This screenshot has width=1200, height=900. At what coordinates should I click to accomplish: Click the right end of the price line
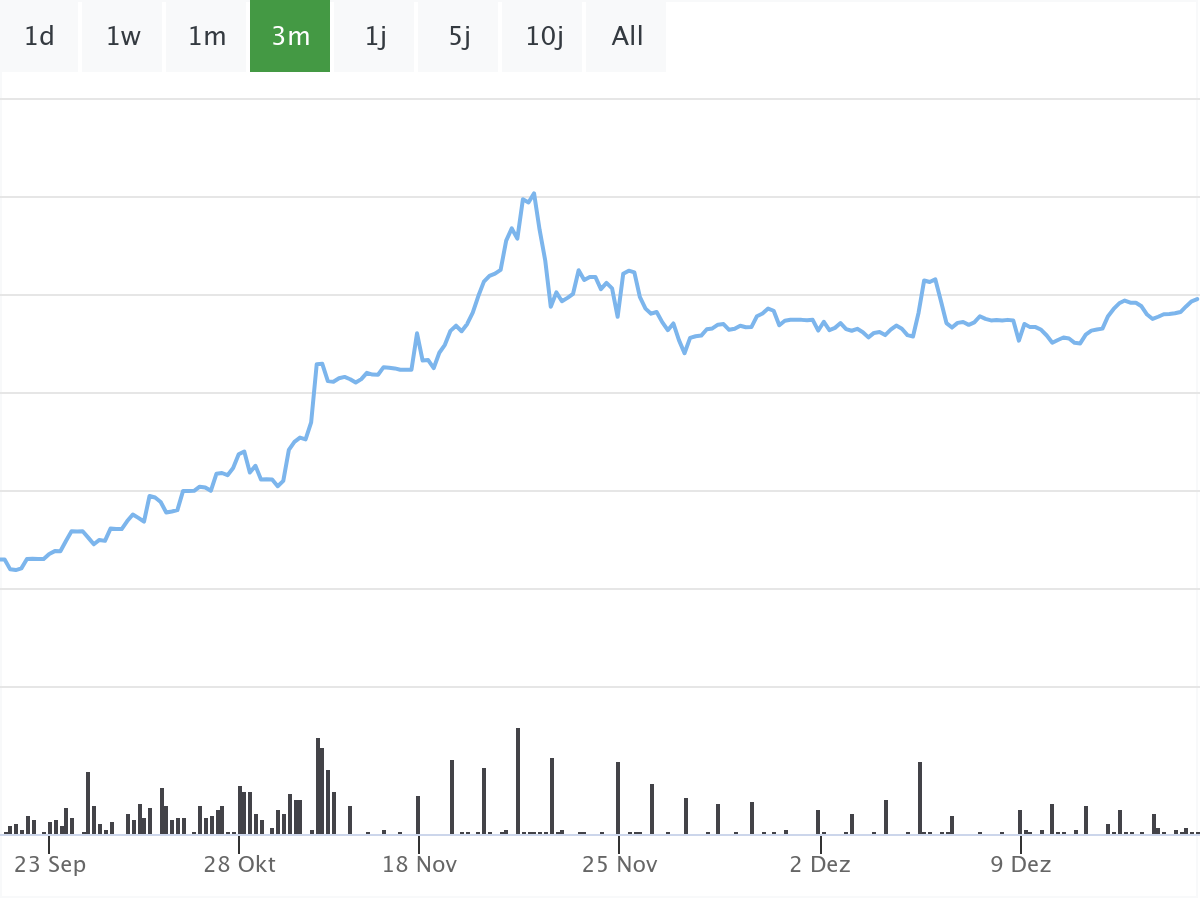(1197, 298)
